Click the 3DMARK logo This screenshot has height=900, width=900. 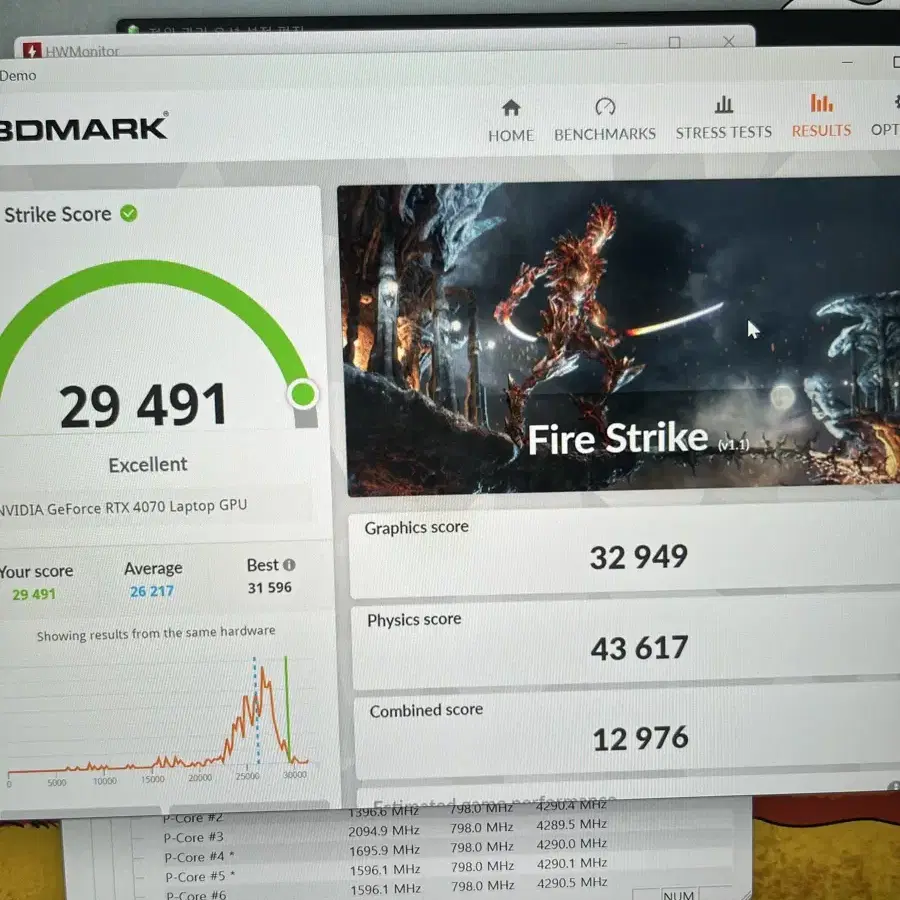(x=83, y=127)
